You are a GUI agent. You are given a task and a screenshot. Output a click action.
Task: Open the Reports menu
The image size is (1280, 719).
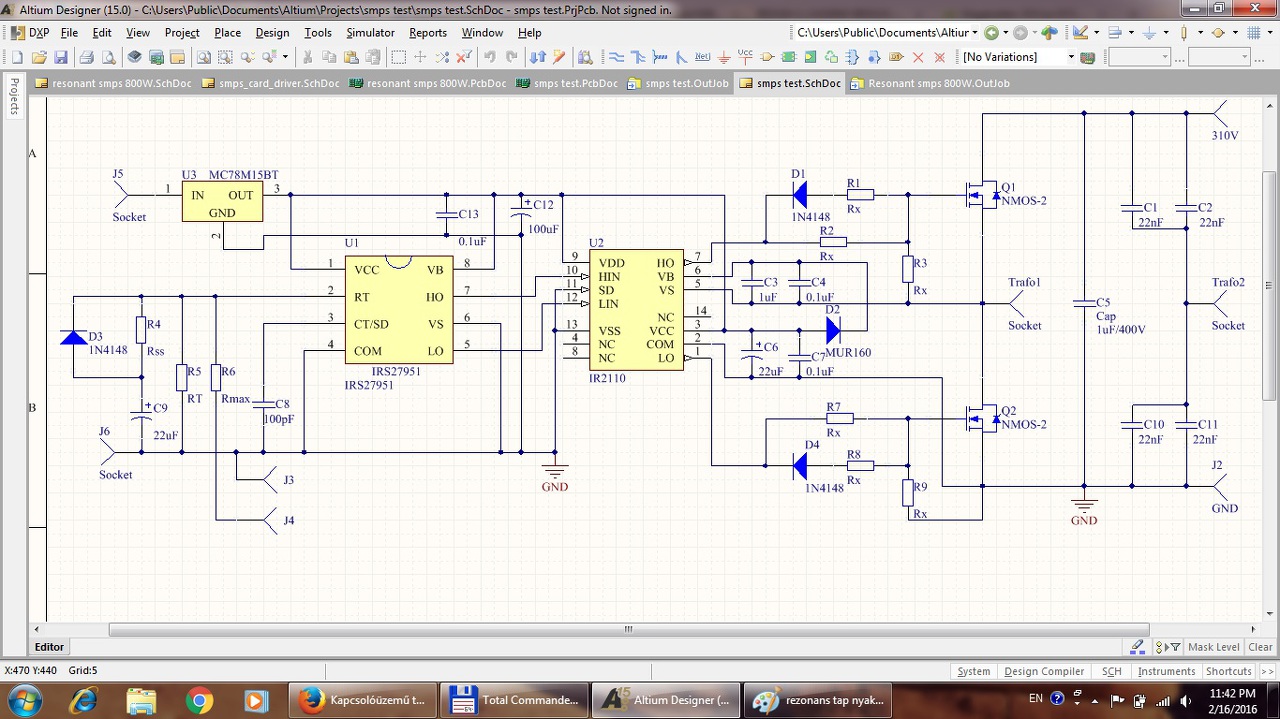[428, 33]
